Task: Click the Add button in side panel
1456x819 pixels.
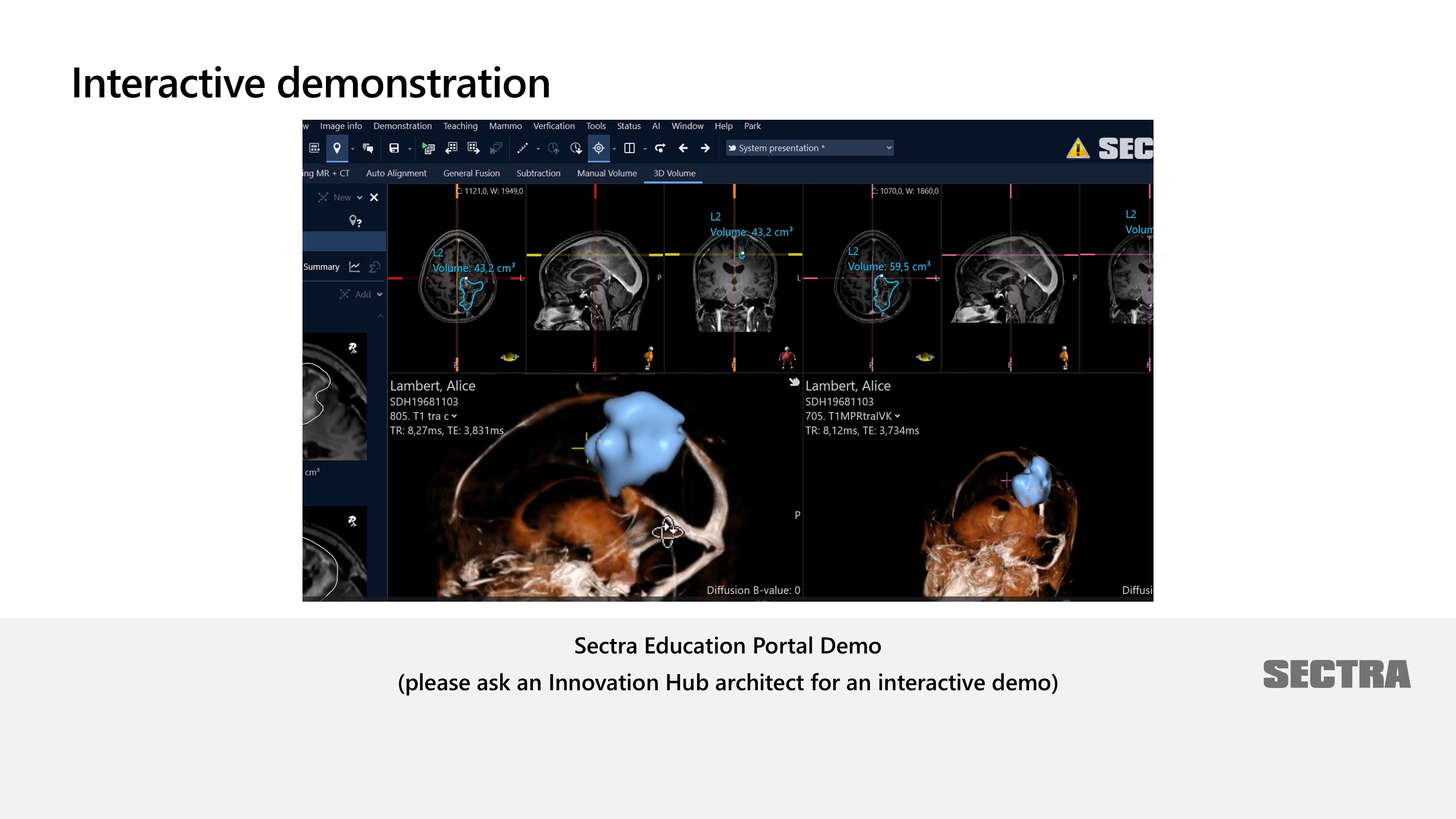Action: (x=355, y=294)
